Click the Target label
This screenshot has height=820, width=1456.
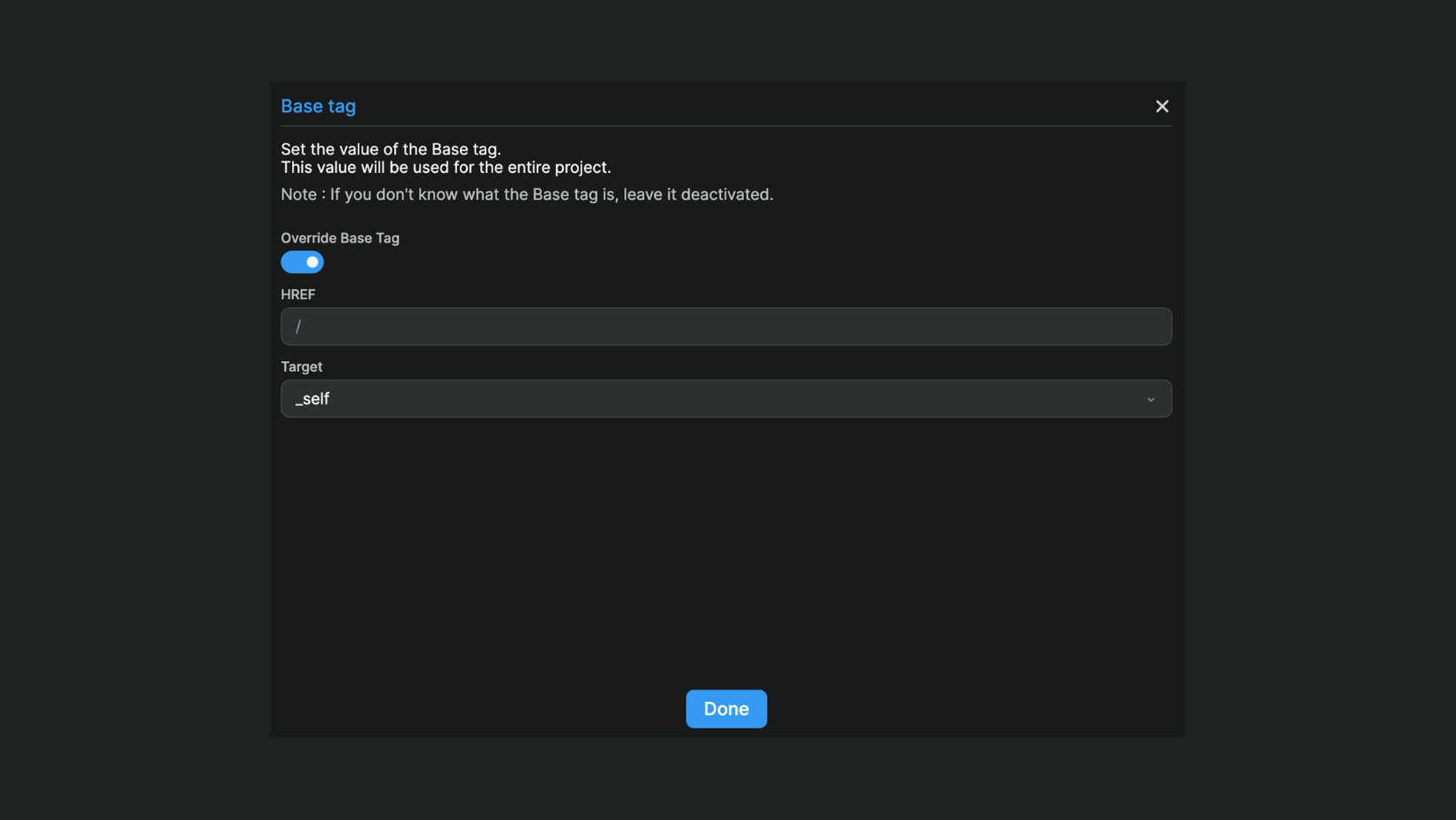click(x=301, y=366)
